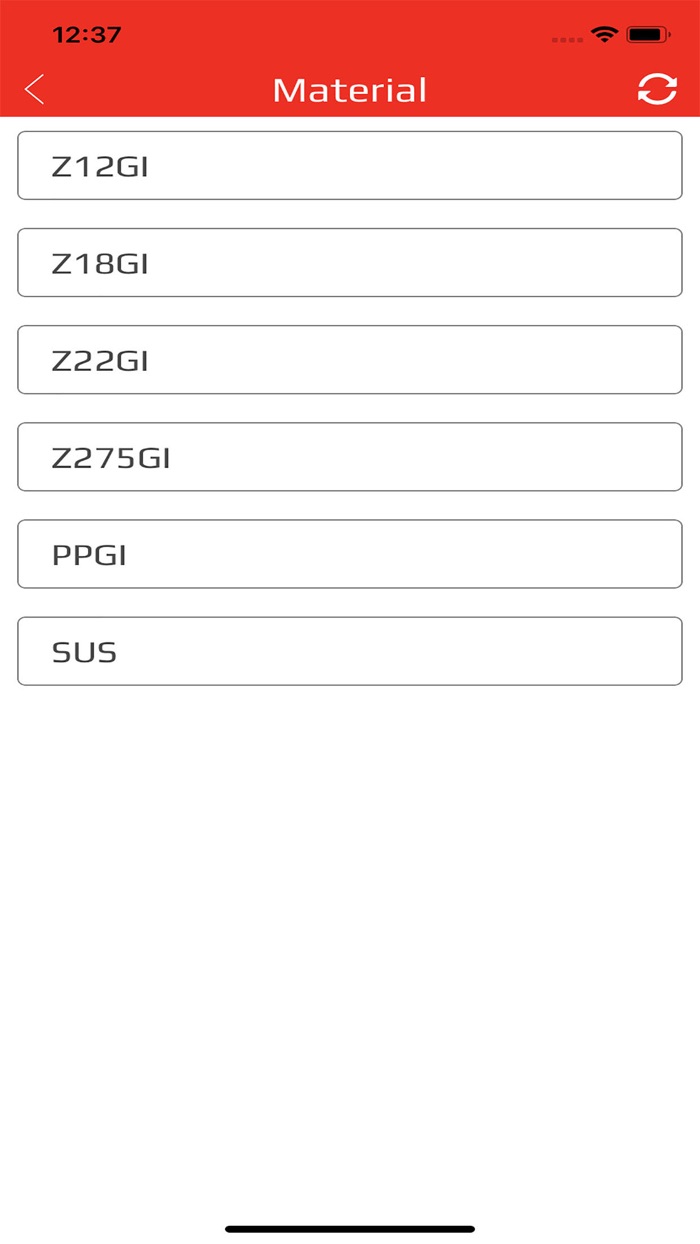Screen dimensions: 700x1244
Task: Tap the battery indicator icon
Action: pos(648,35)
